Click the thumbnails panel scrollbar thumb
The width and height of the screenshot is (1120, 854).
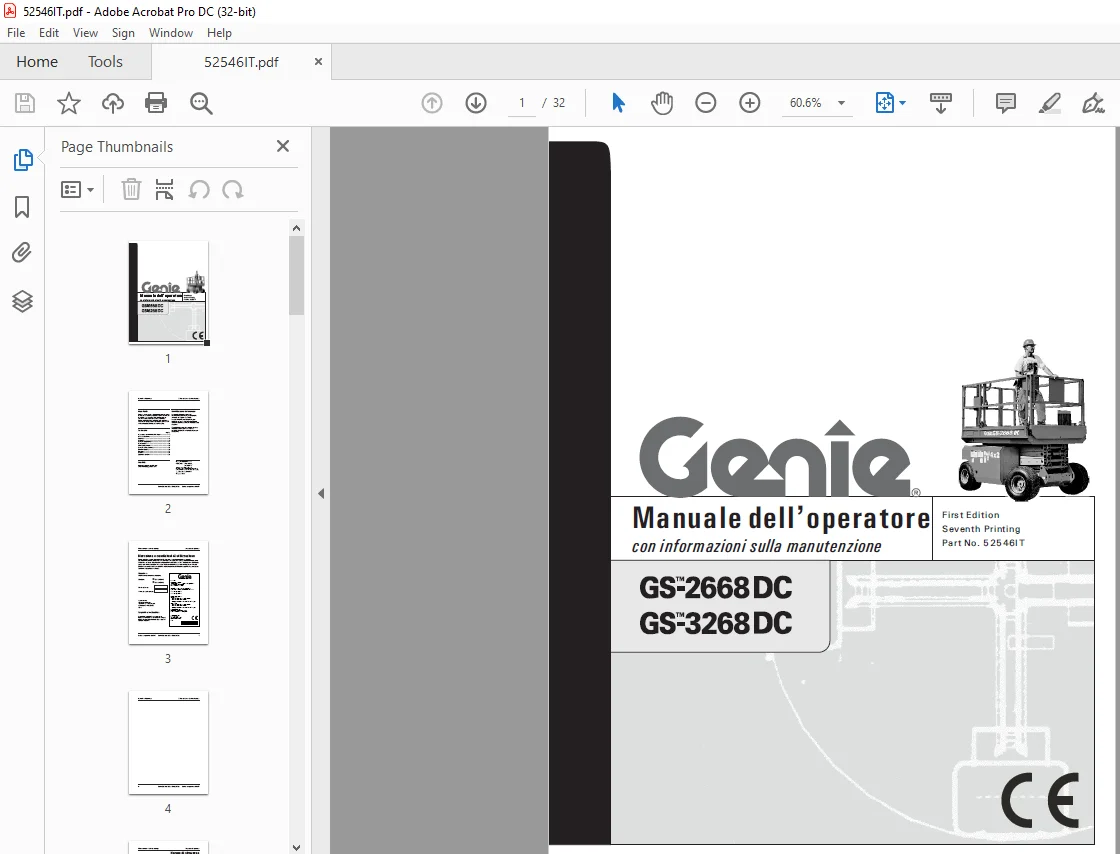[x=296, y=276]
